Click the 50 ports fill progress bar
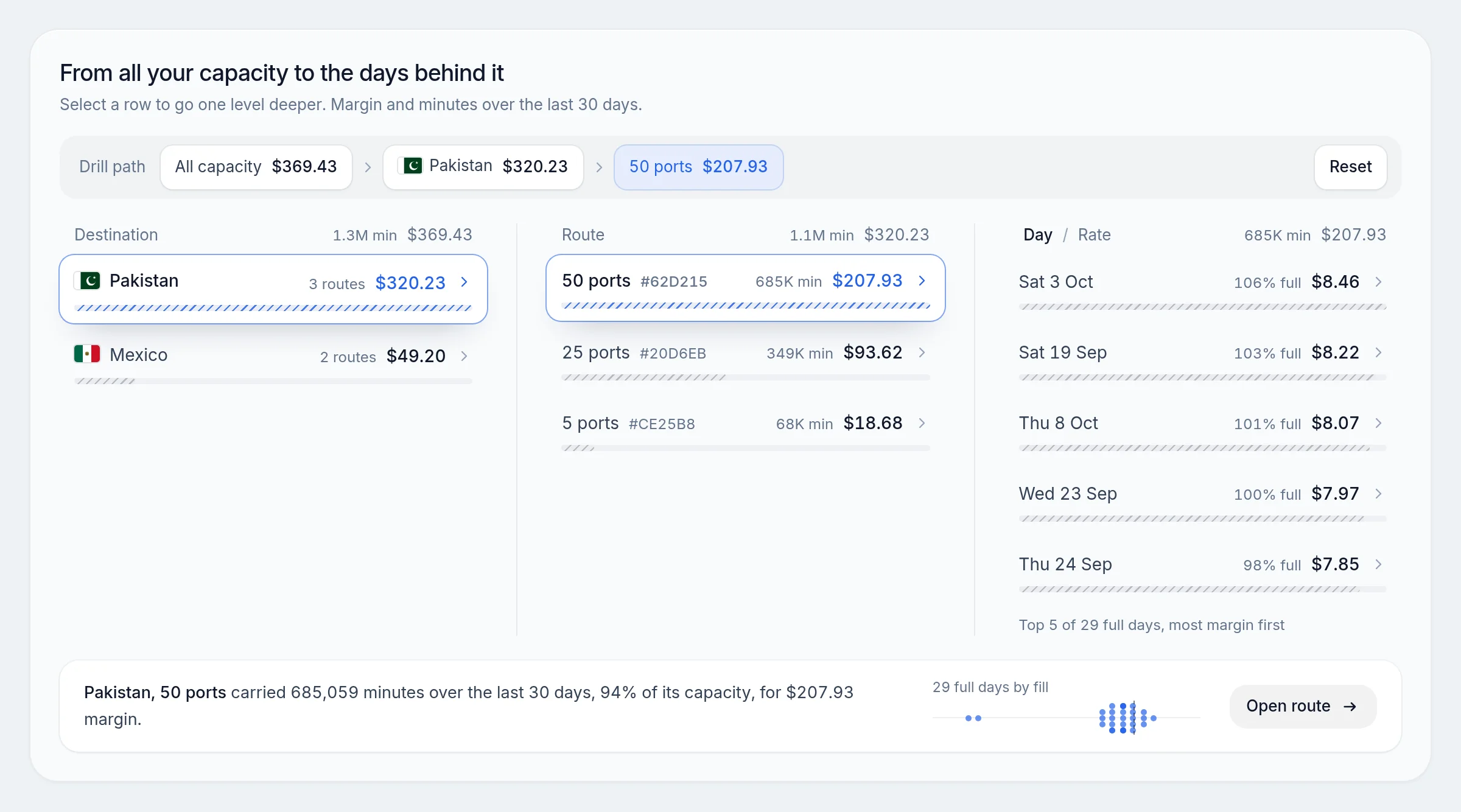The width and height of the screenshot is (1461, 812). [x=746, y=306]
